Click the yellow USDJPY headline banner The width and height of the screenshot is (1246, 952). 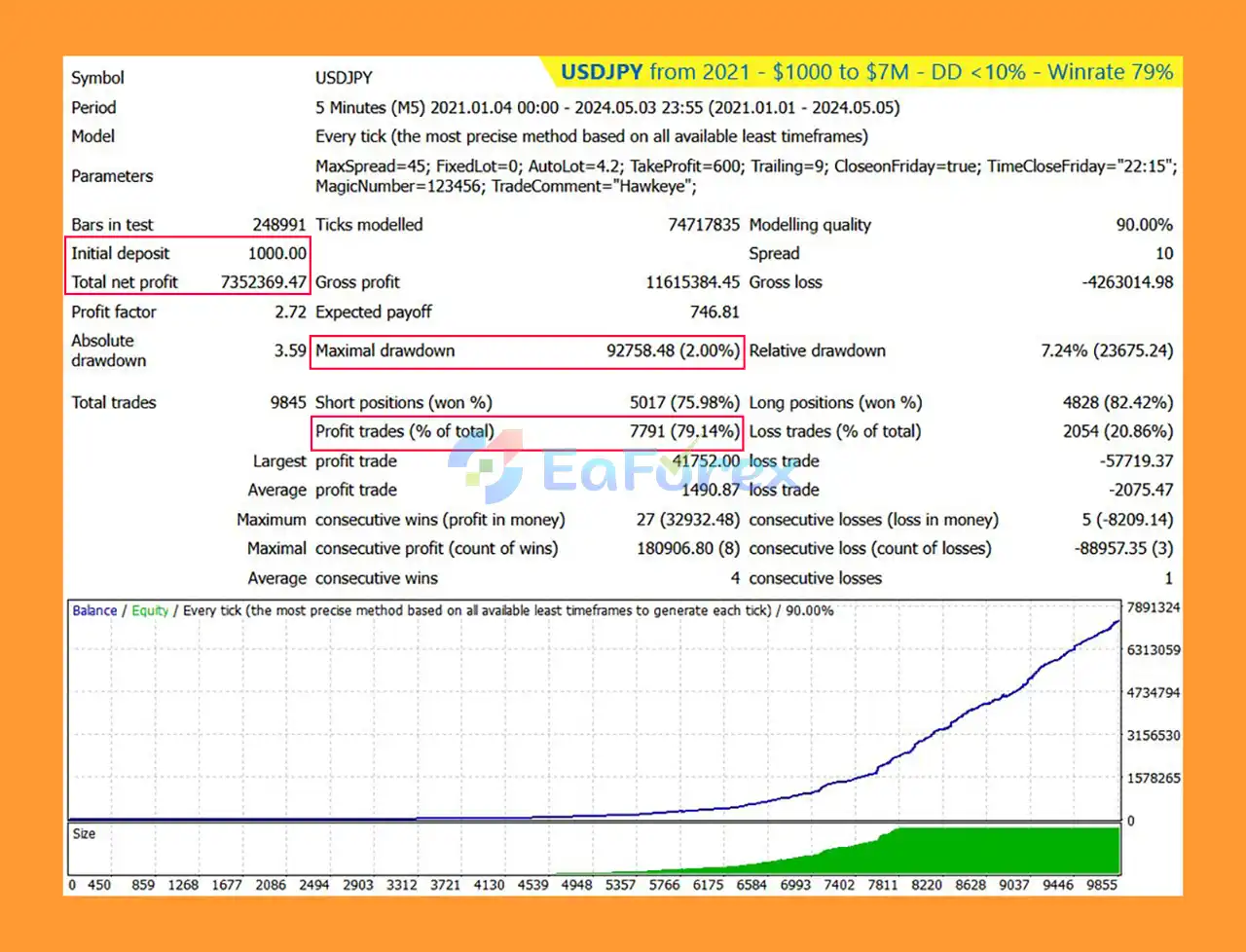click(866, 72)
